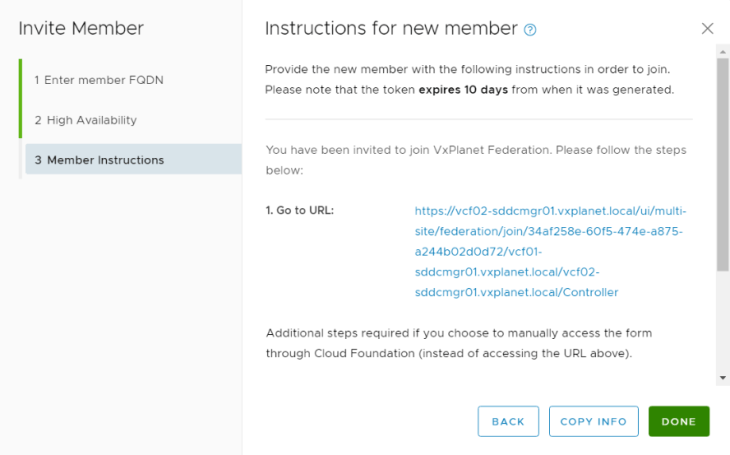Screen dimensions: 730x455
Task: Click the scrollbar down arrow
Action: (x=723, y=378)
